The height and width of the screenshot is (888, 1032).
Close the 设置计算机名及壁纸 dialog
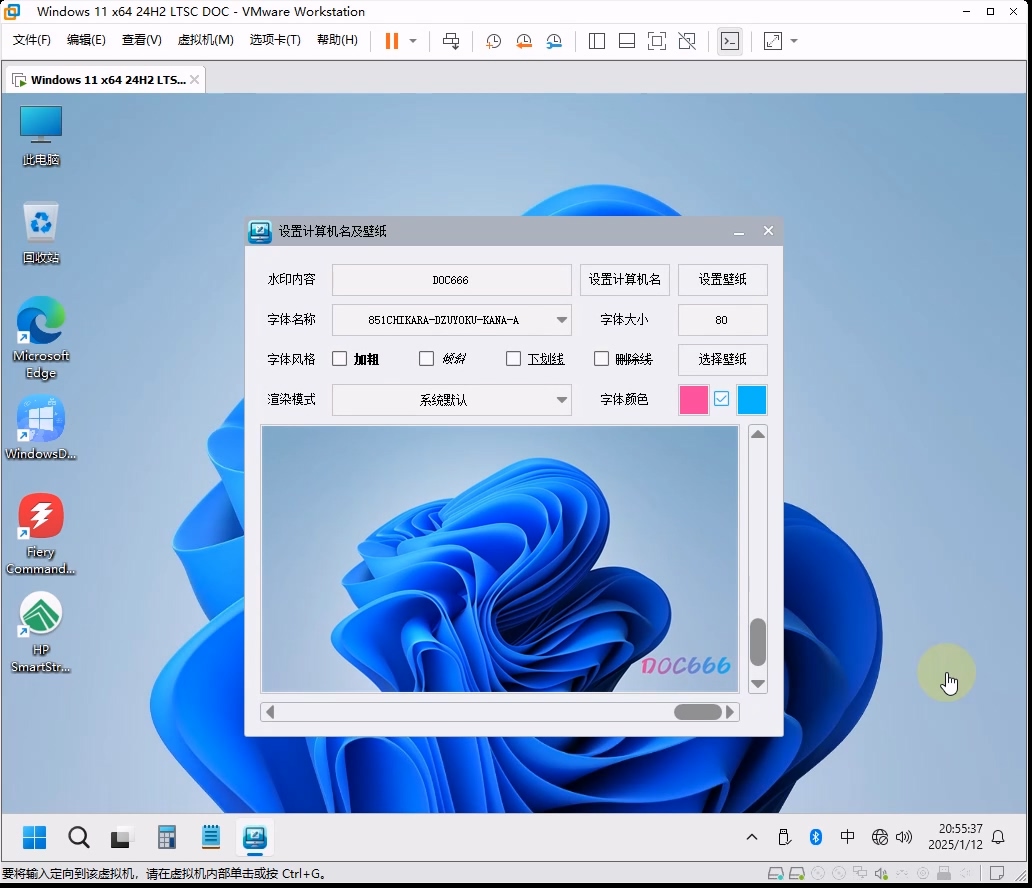click(x=768, y=231)
